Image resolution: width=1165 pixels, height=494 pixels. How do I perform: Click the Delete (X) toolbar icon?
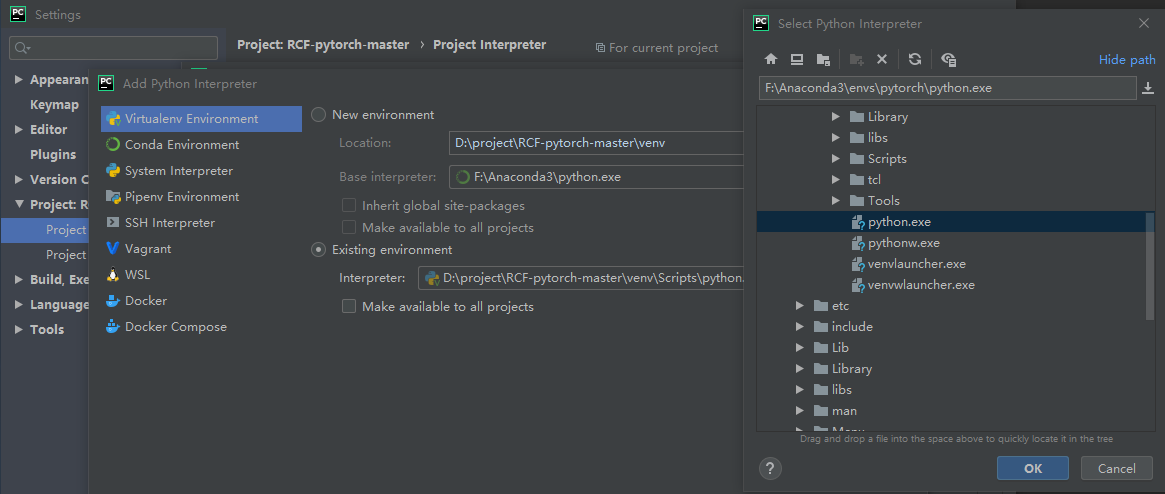tap(882, 60)
